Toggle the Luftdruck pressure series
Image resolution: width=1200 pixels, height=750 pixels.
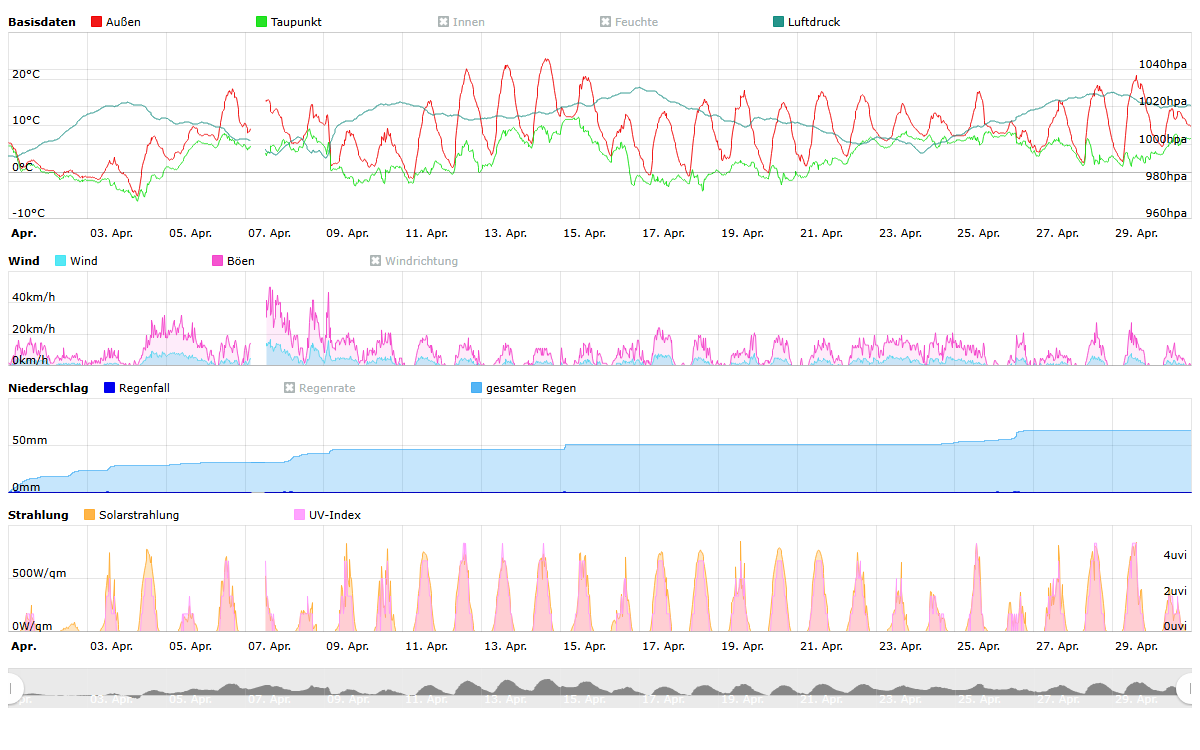(779, 22)
